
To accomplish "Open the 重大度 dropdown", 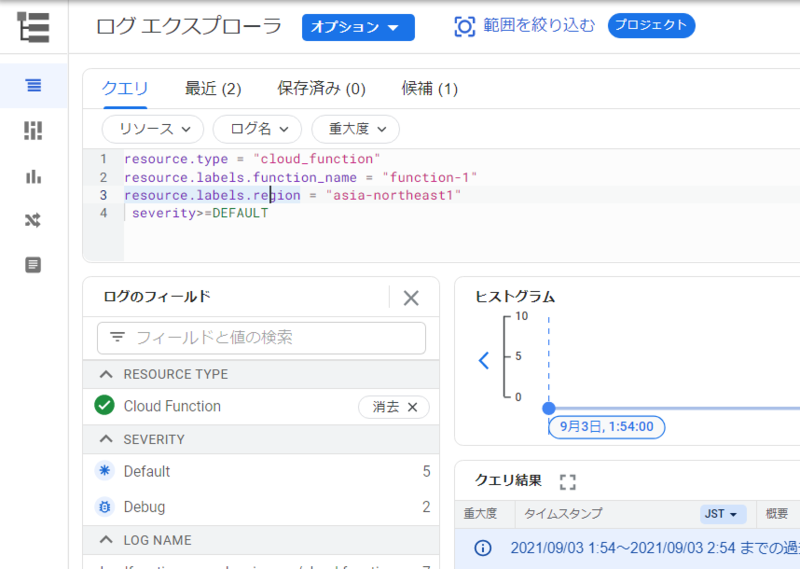I will pos(355,129).
